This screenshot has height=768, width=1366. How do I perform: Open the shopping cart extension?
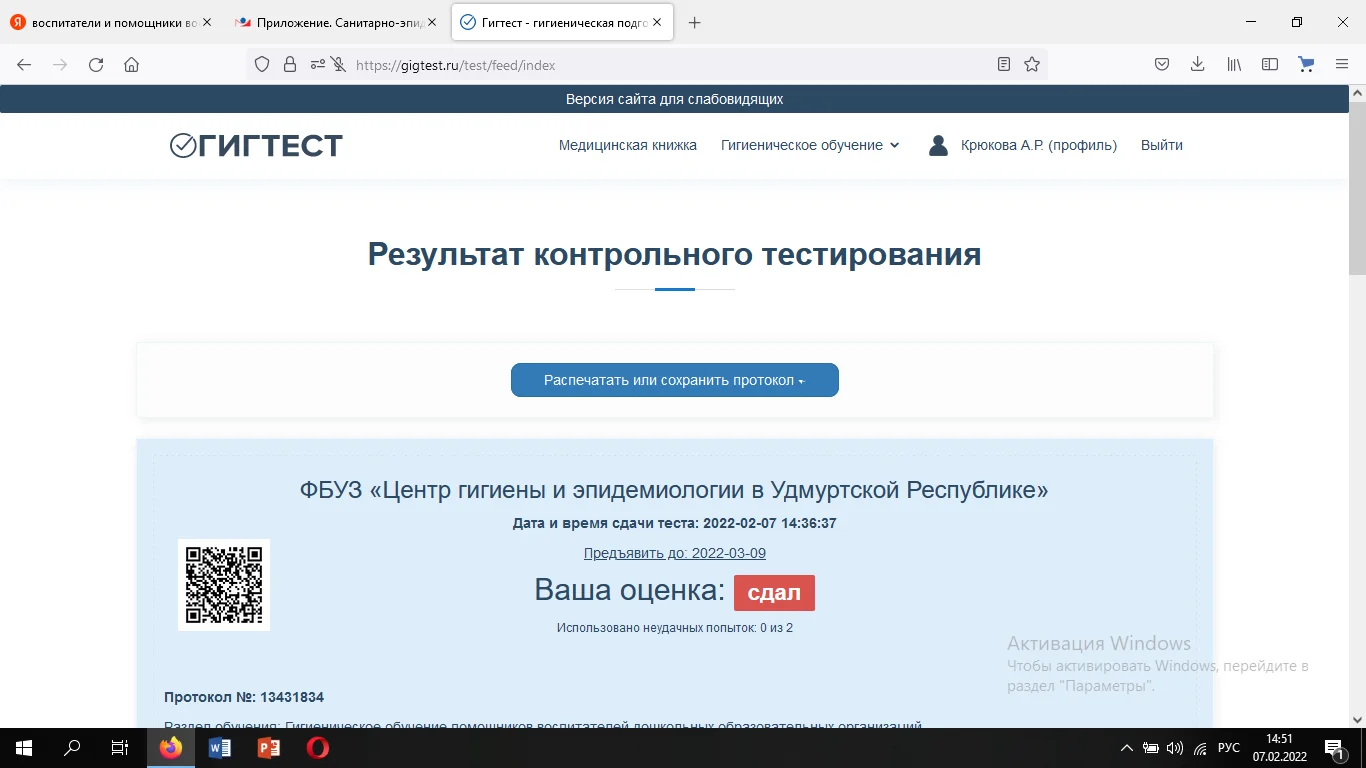1306,63
